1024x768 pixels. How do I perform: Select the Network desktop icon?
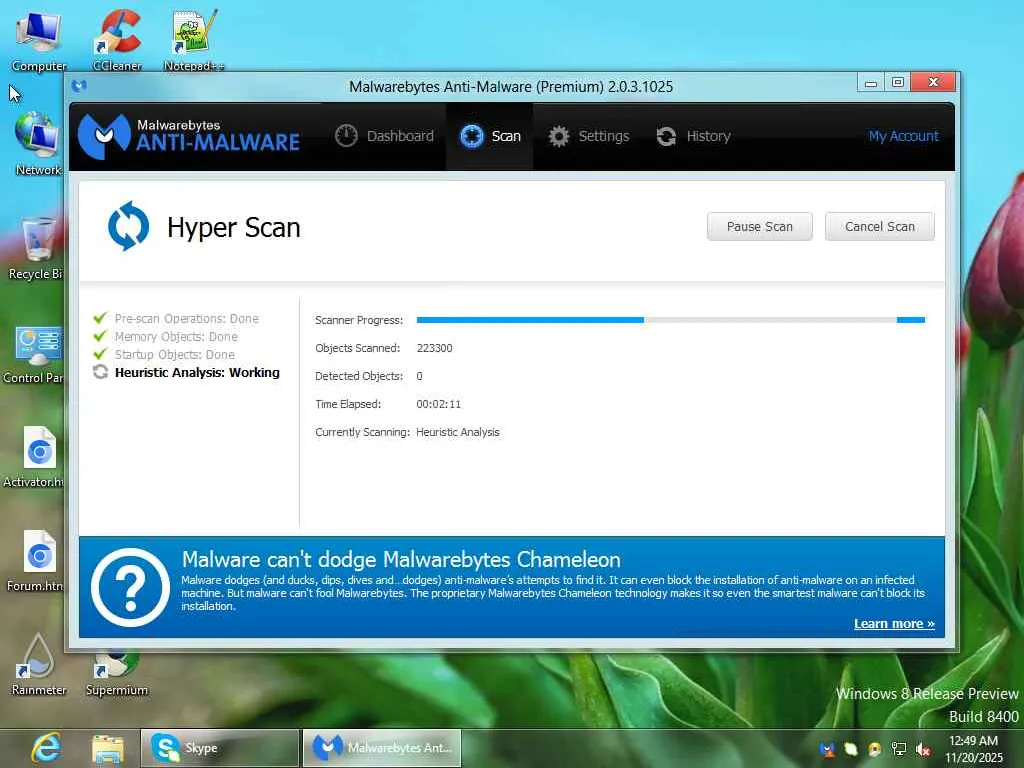tap(39, 144)
